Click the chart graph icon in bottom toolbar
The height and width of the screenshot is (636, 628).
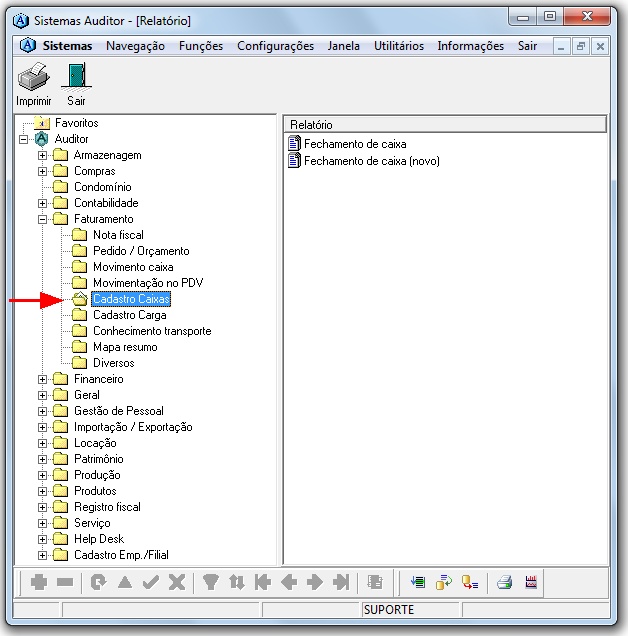coord(531,582)
